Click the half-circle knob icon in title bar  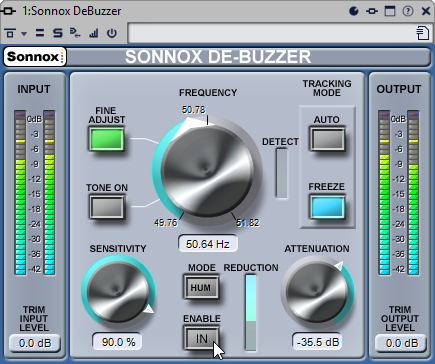(354, 11)
